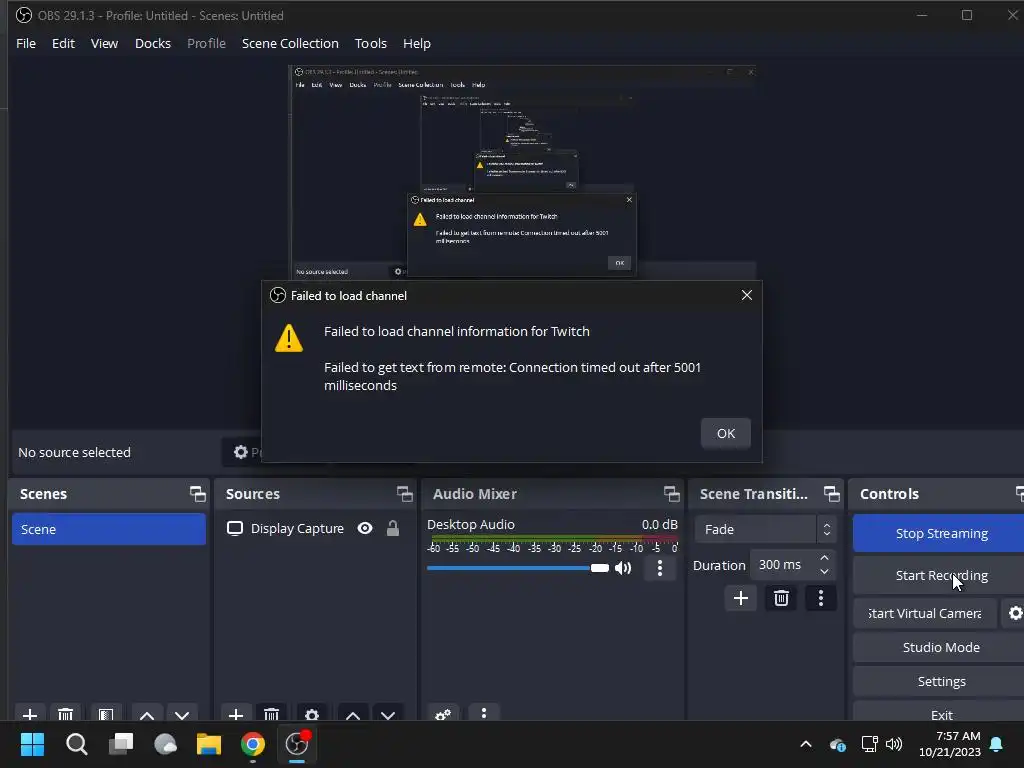Open source Properties gear in source toolbar

[x=242, y=452]
